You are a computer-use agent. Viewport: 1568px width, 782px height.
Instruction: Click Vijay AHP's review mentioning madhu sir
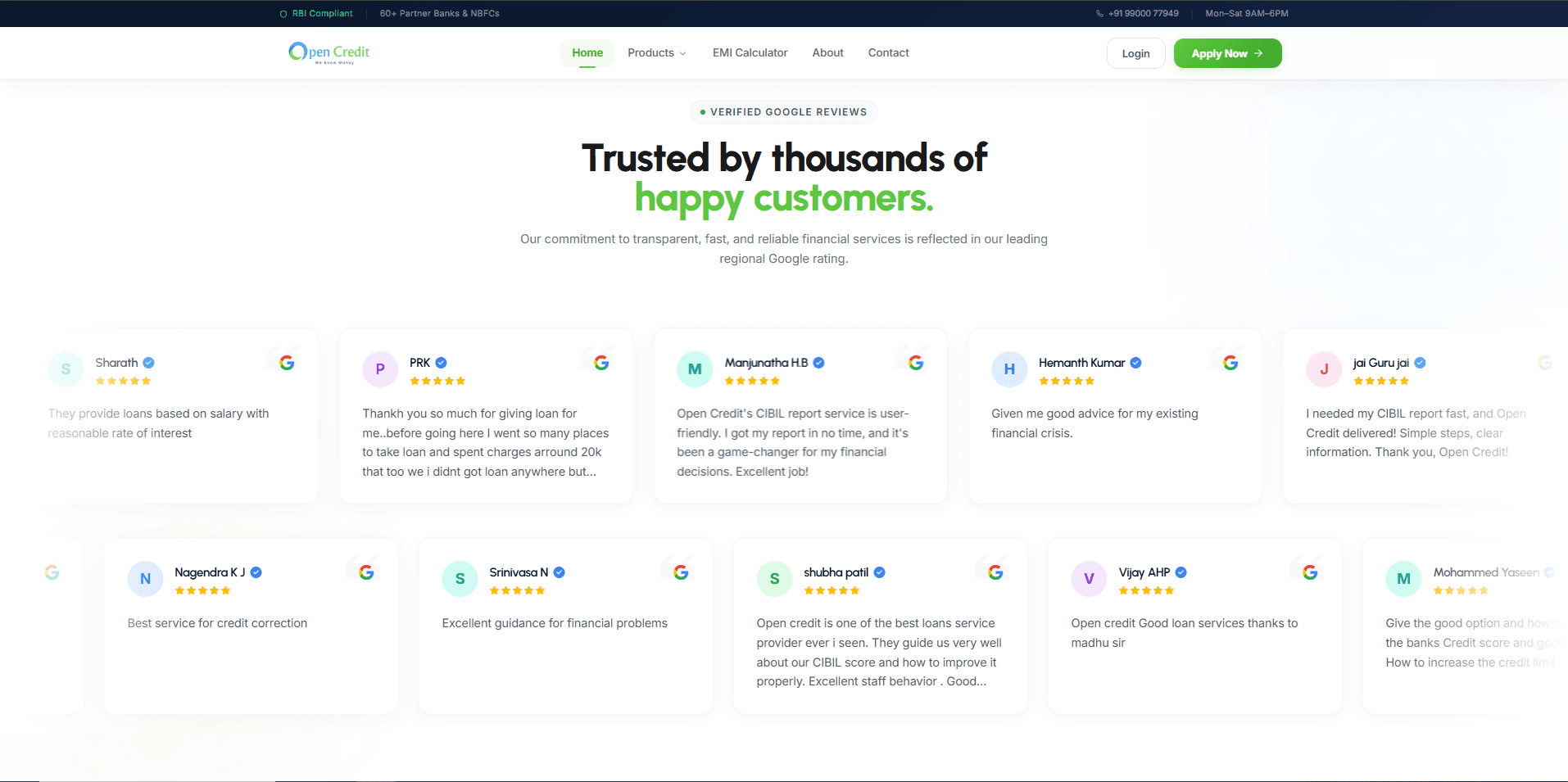pyautogui.click(x=1184, y=633)
